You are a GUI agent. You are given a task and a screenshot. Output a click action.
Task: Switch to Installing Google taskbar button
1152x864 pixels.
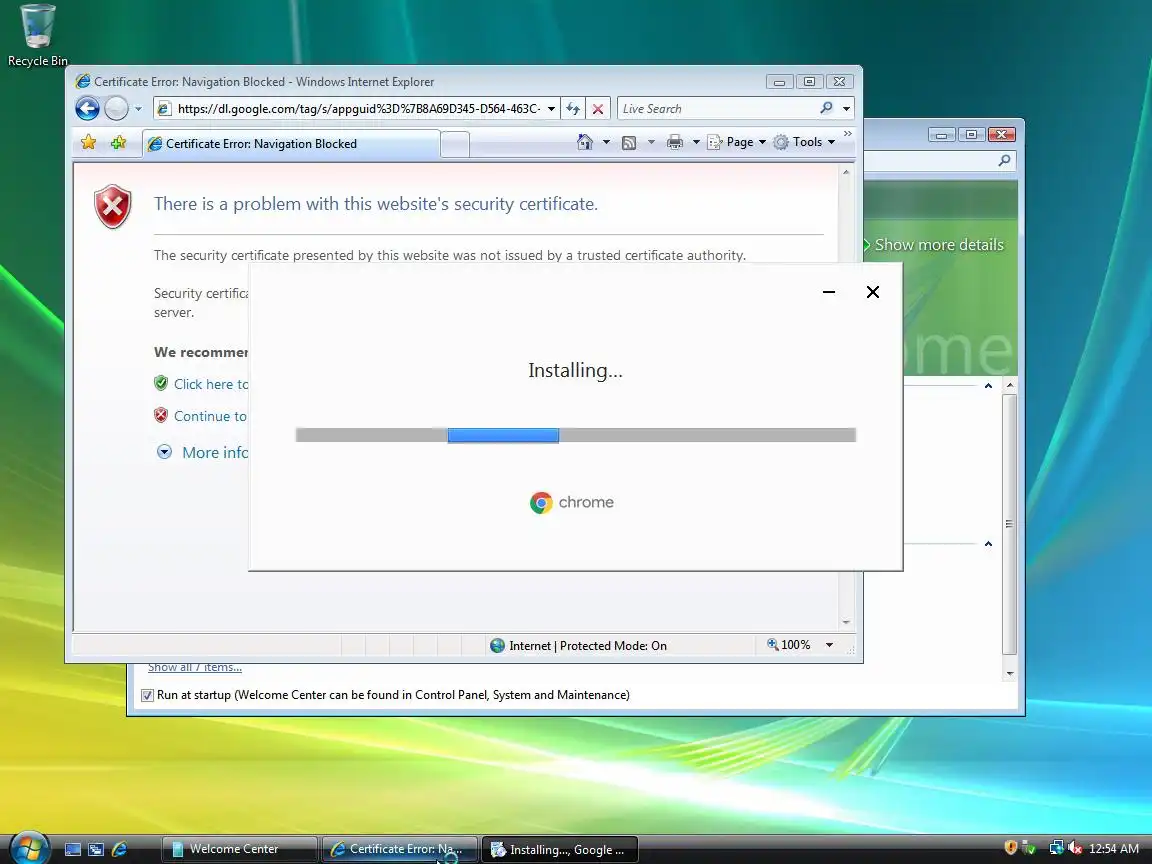[x=560, y=849]
